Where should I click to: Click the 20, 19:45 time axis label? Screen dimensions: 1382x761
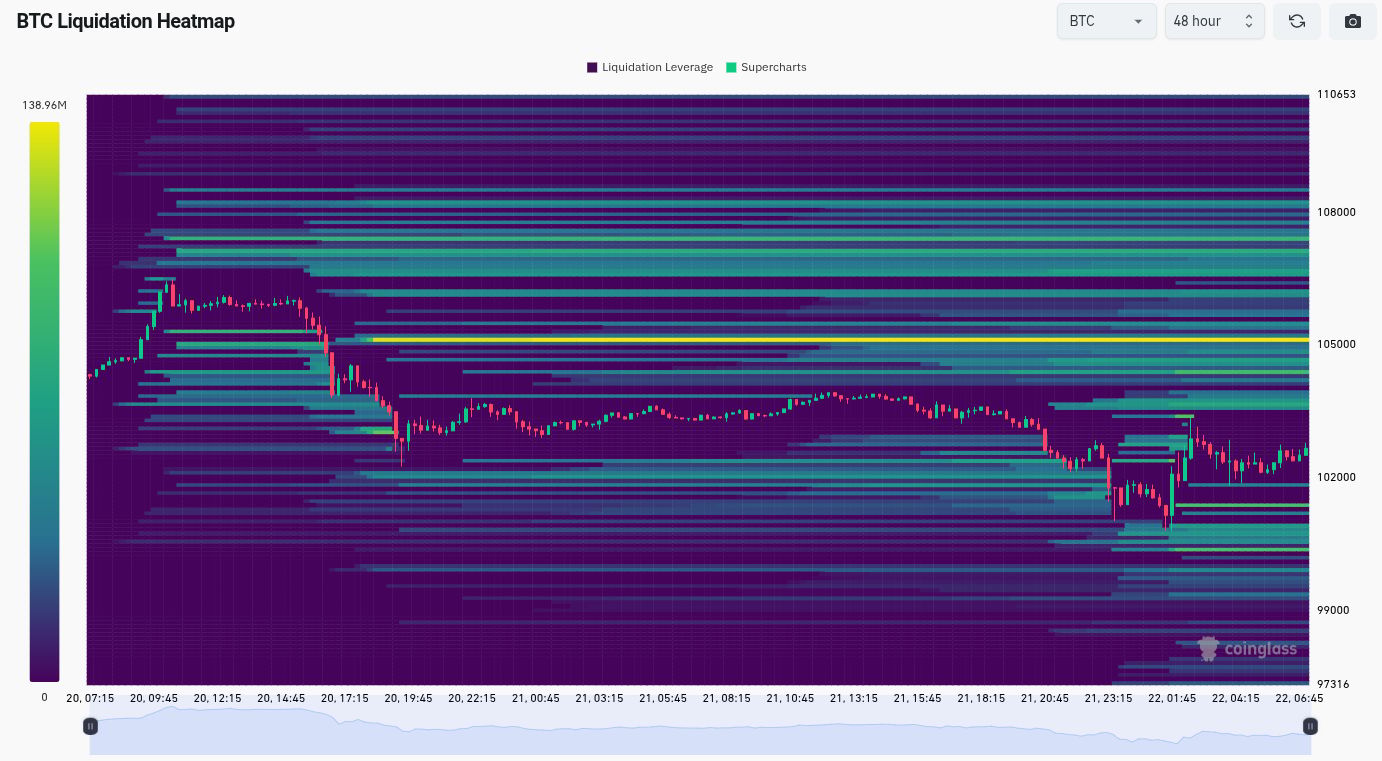[409, 698]
